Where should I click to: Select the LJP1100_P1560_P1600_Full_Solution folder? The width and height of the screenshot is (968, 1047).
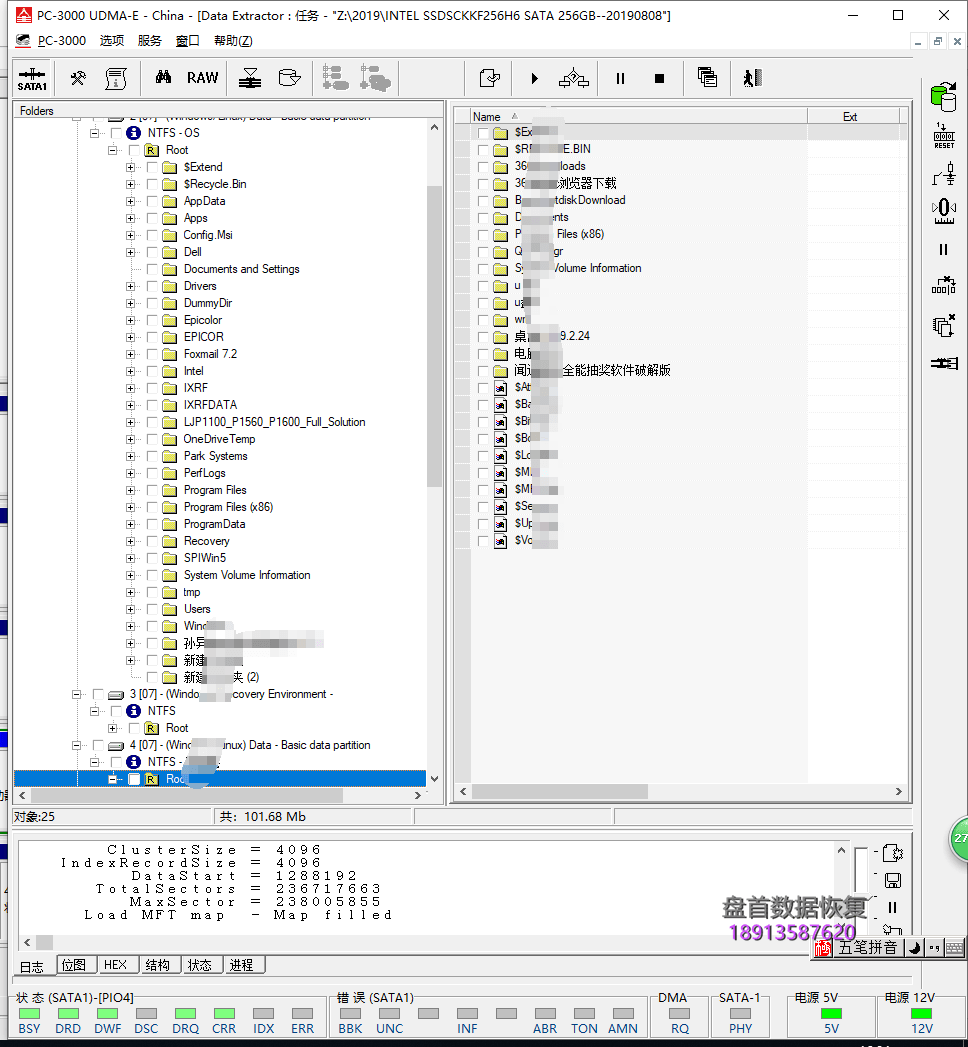click(274, 422)
